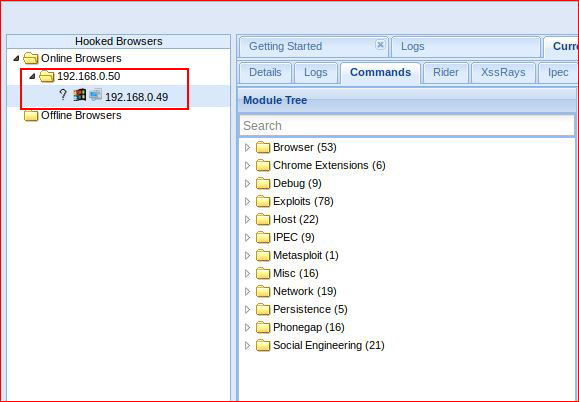
Task: Click the Exploits folder icon
Action: click(x=263, y=201)
